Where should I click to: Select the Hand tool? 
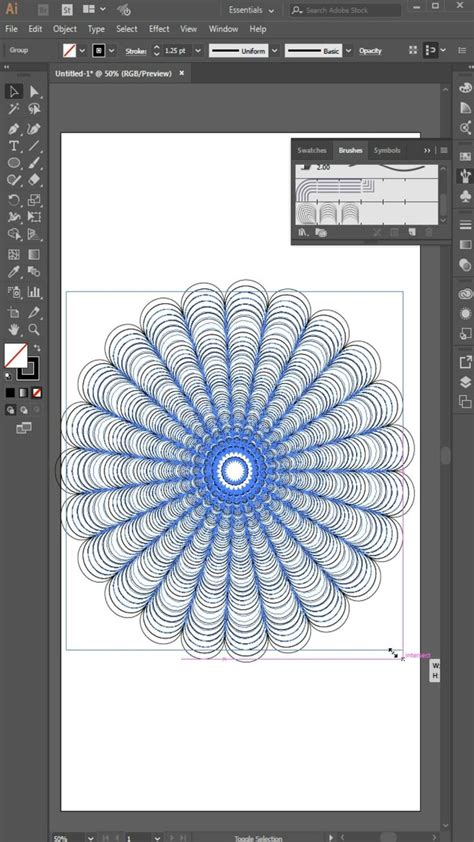[14, 329]
